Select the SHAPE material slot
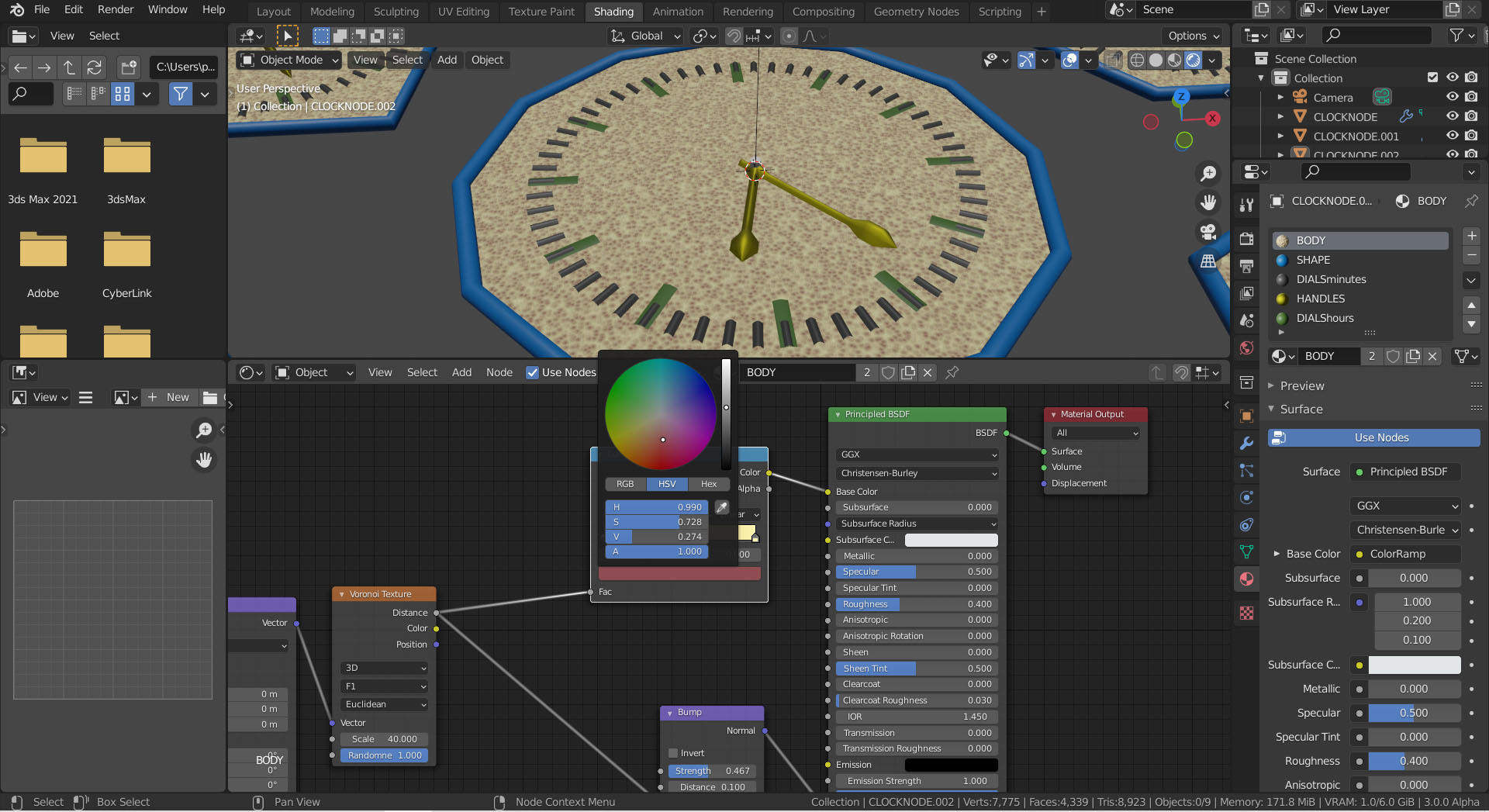This screenshot has height=812, width=1489. (x=1359, y=260)
